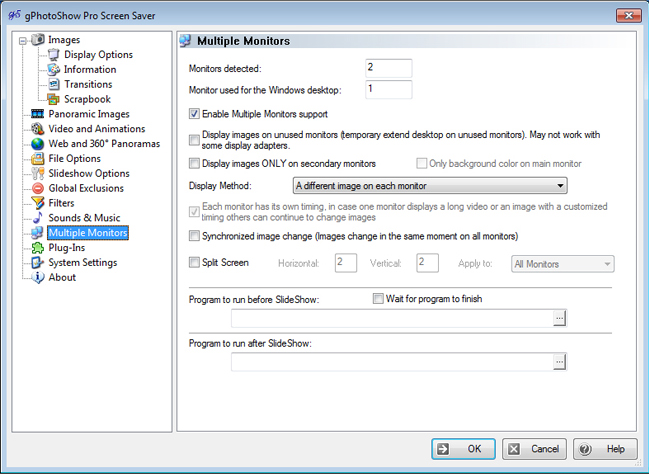
Task: Collapse the Images tree node
Action: click(x=23, y=40)
